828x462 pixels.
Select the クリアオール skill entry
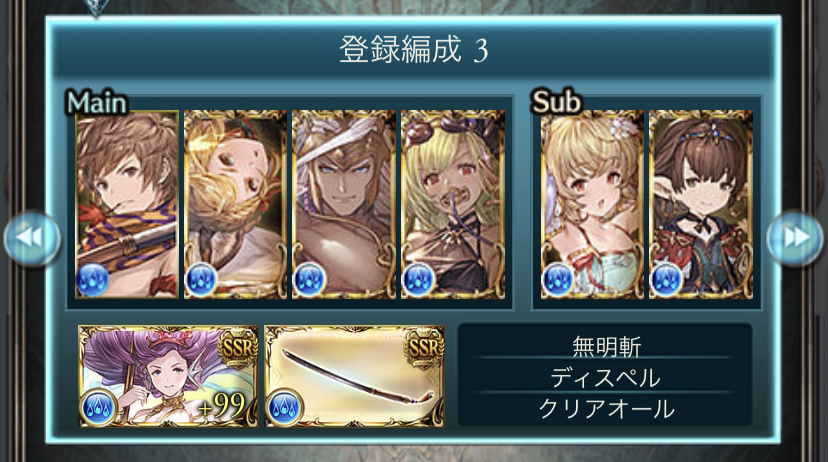[x=605, y=409]
